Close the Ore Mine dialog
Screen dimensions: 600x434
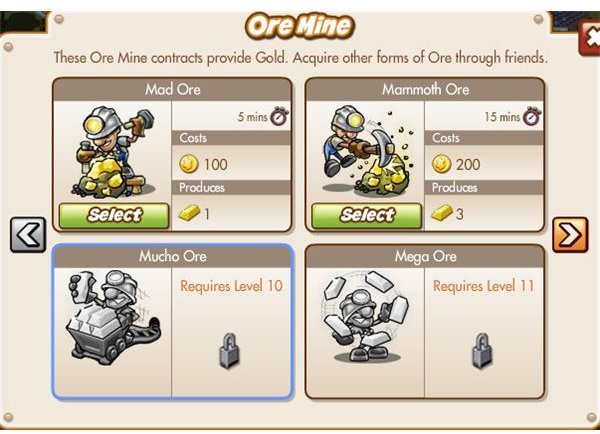(x=591, y=38)
